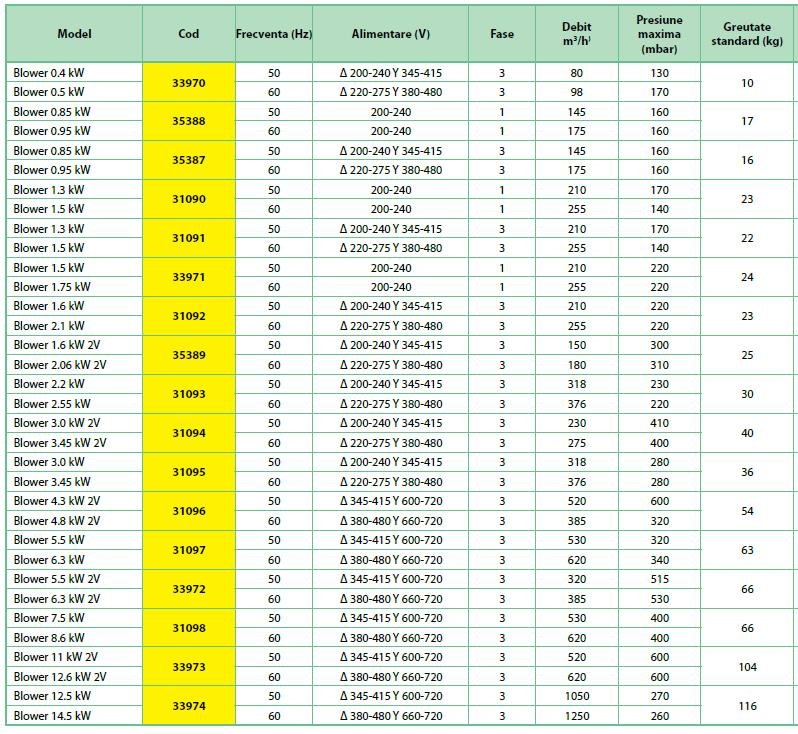The height and width of the screenshot is (734, 798).
Task: Click the Frecventa (Hz) column header
Action: pyautogui.click(x=274, y=33)
